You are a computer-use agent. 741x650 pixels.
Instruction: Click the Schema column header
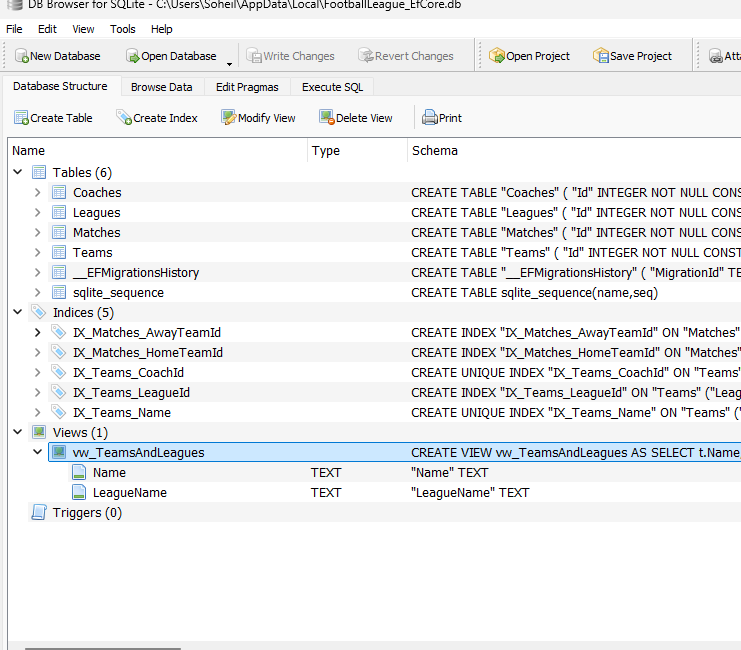tap(574, 151)
